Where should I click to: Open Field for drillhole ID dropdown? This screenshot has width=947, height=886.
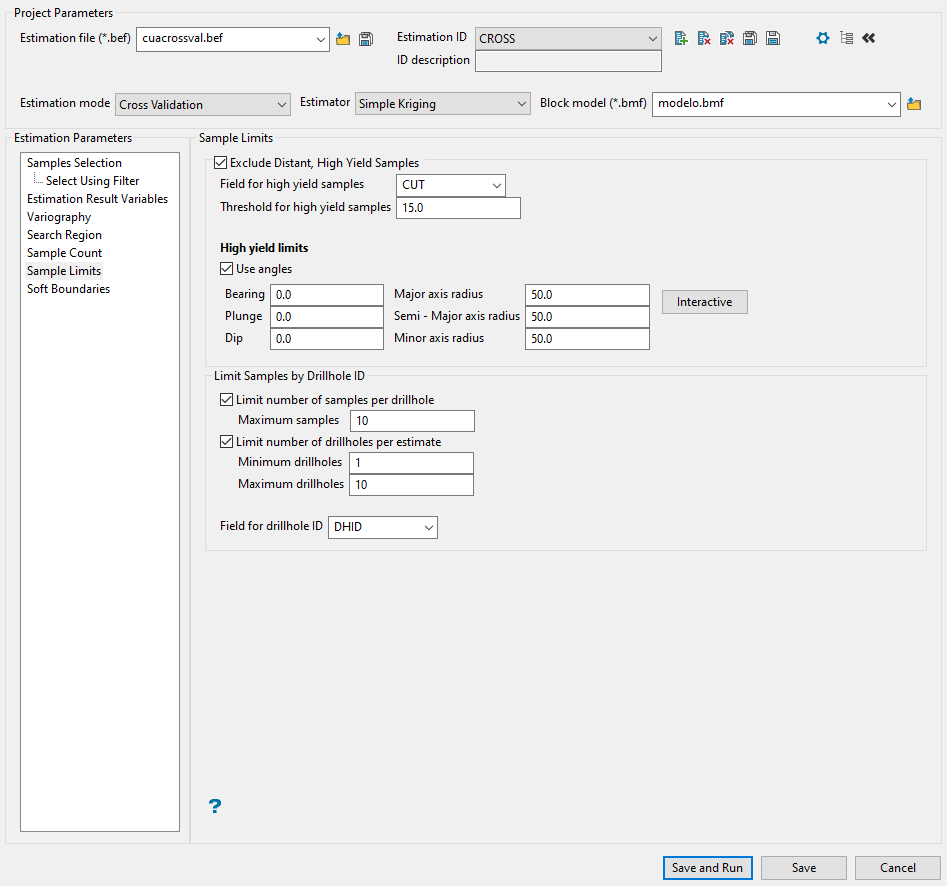point(383,527)
